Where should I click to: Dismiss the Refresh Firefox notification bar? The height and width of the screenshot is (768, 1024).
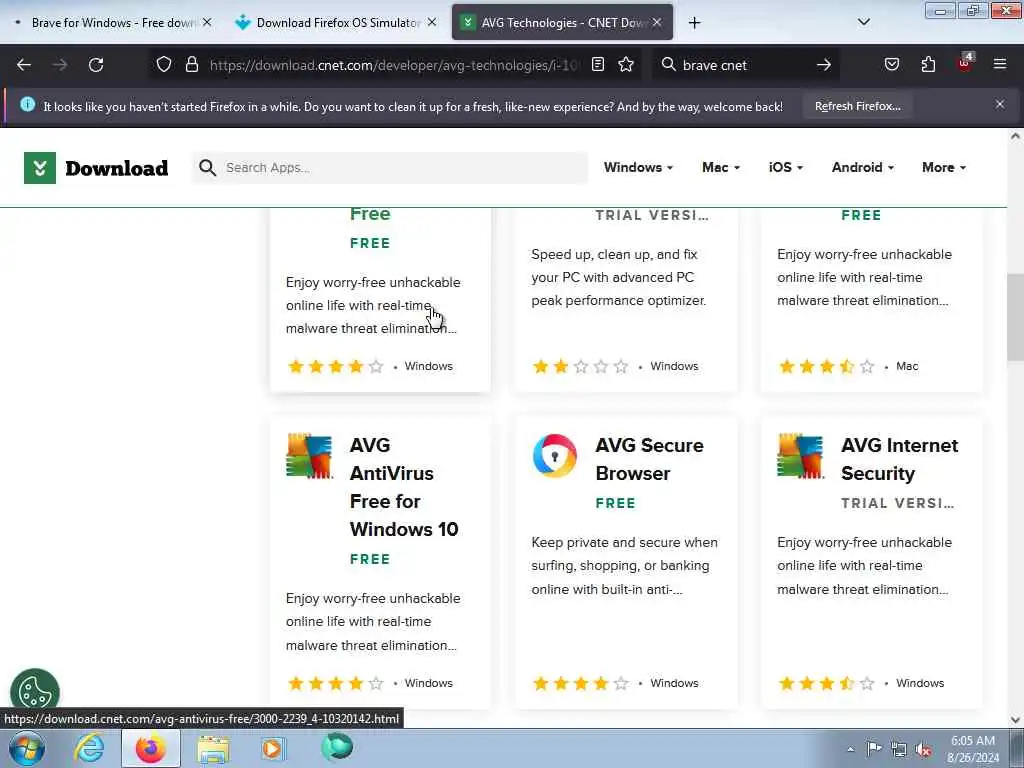point(1000,104)
